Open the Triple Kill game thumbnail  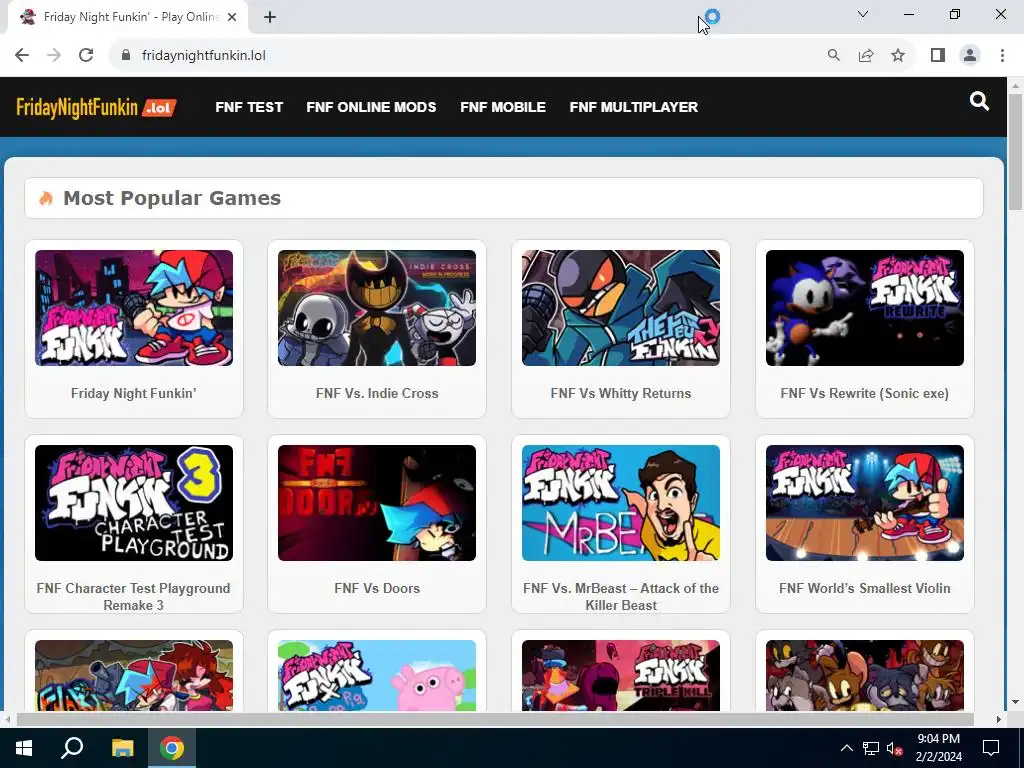tap(620, 675)
